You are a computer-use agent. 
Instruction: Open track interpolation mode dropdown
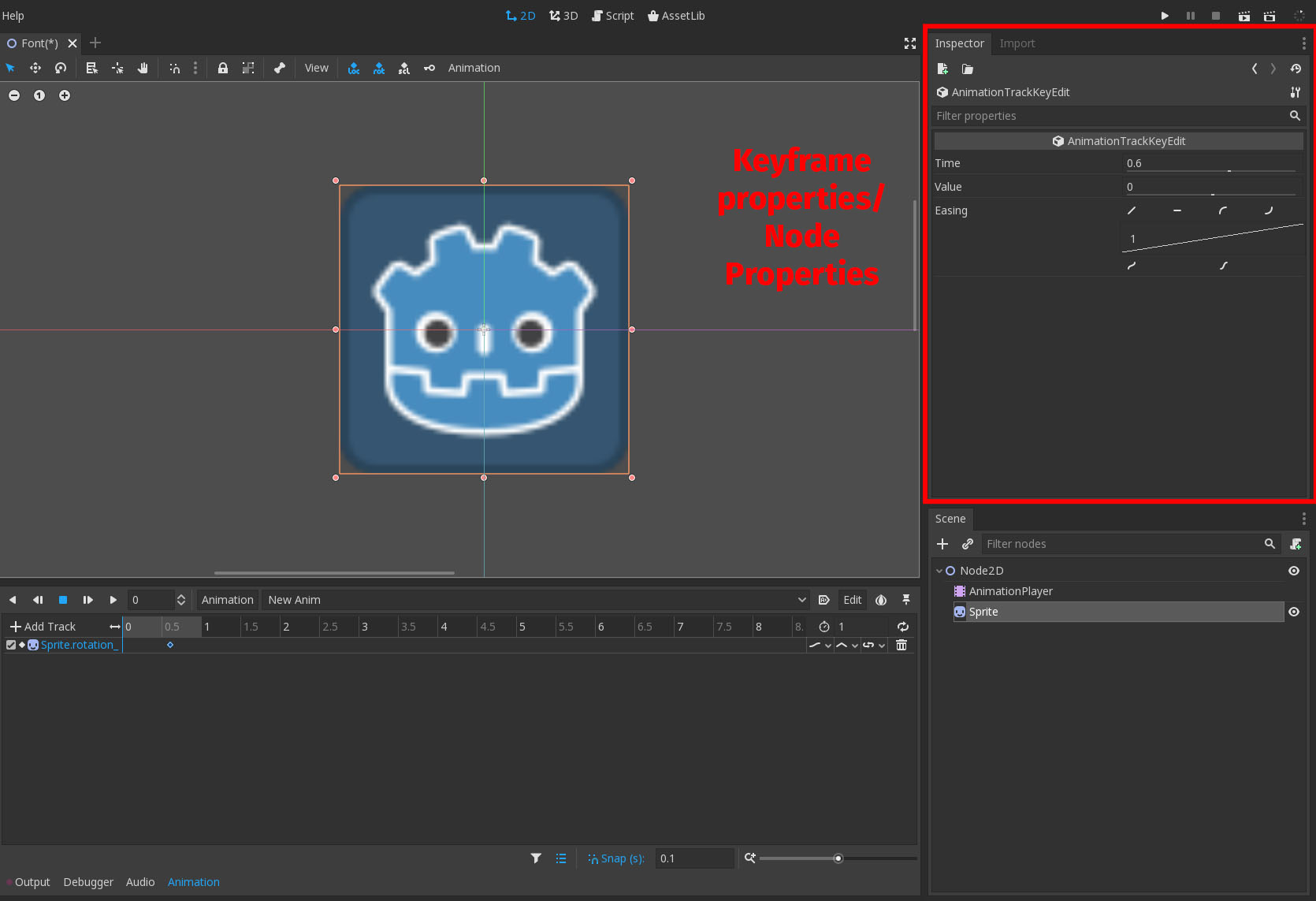(847, 645)
